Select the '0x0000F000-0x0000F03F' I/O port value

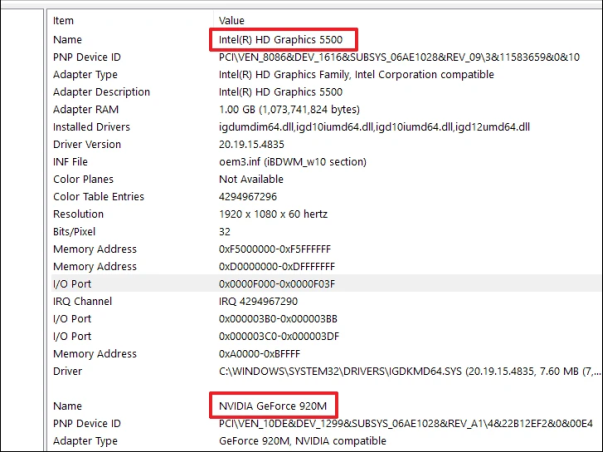coord(277,284)
